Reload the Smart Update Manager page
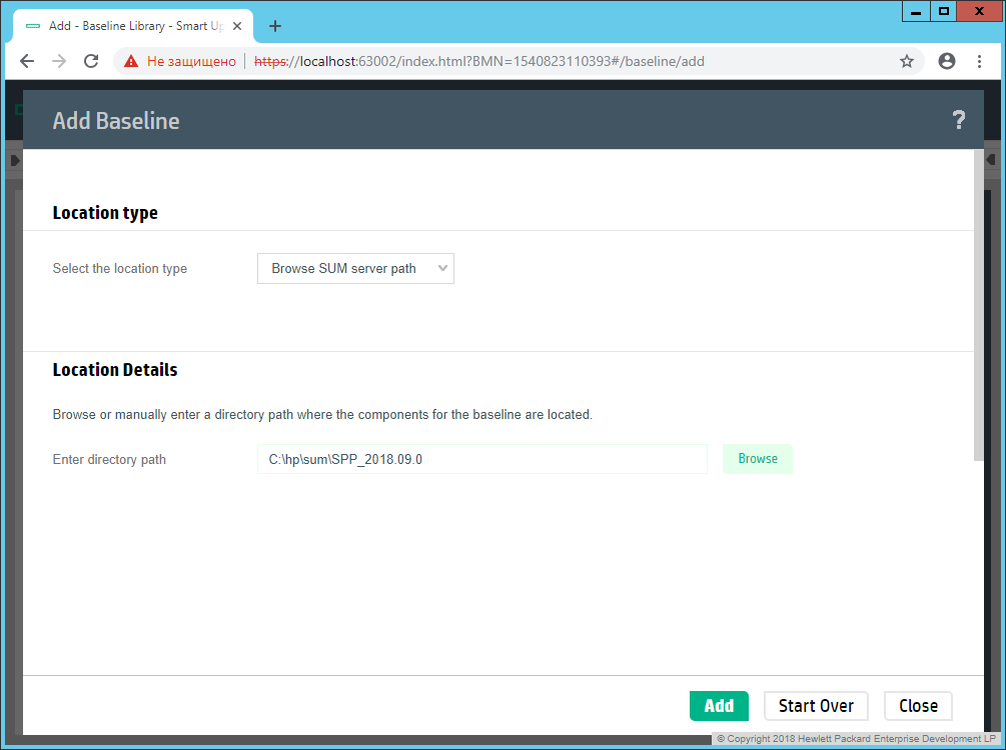 click(x=91, y=61)
